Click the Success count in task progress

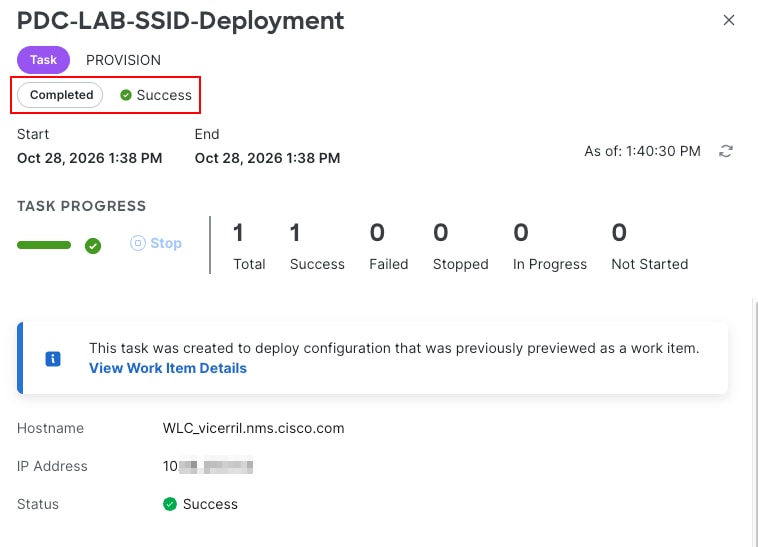tap(295, 233)
